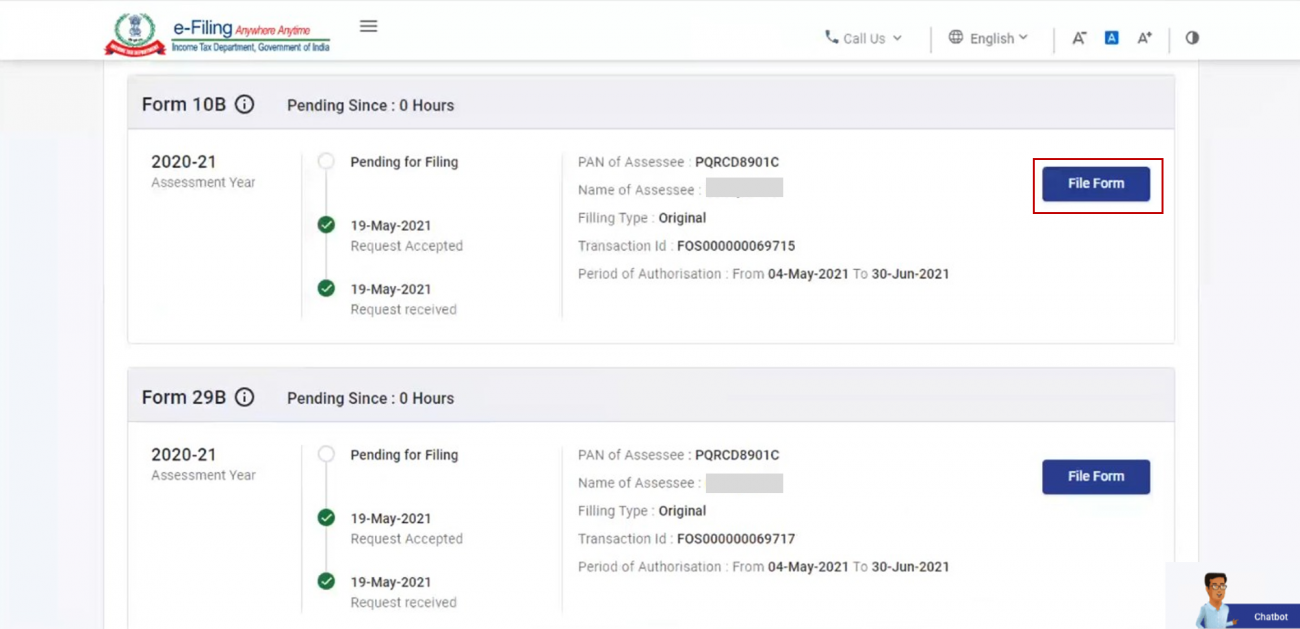
Task: Click File Form for Form 10B
Action: 1096,184
